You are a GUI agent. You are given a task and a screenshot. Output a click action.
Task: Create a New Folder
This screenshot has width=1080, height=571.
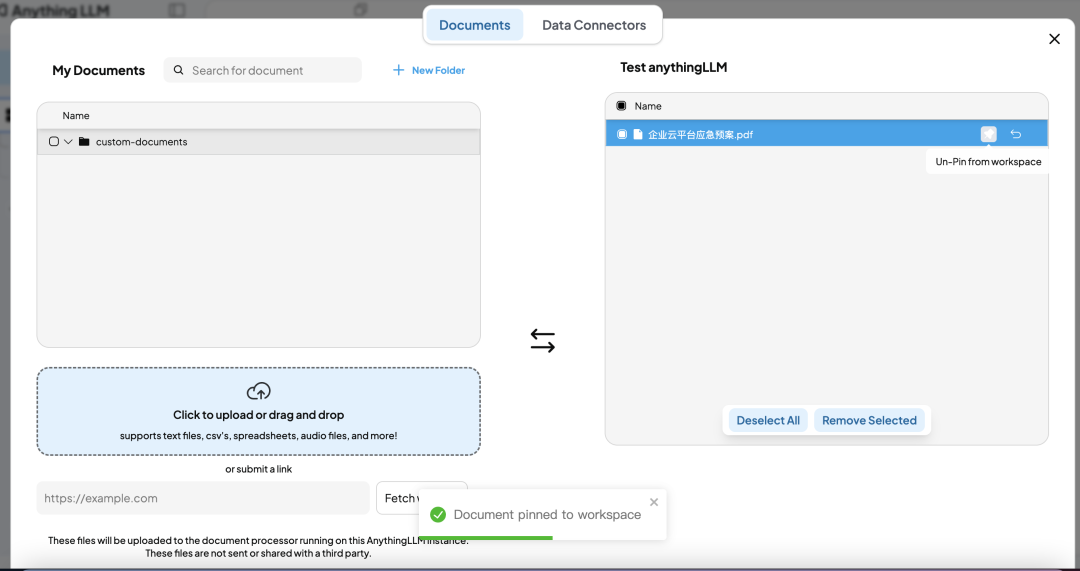coord(428,70)
